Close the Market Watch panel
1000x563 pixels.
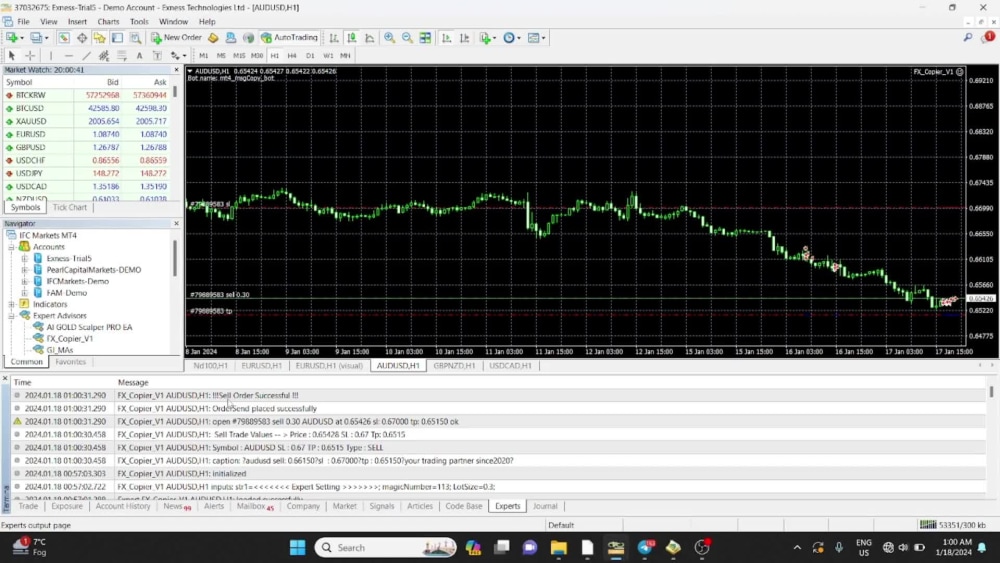click(x=177, y=69)
